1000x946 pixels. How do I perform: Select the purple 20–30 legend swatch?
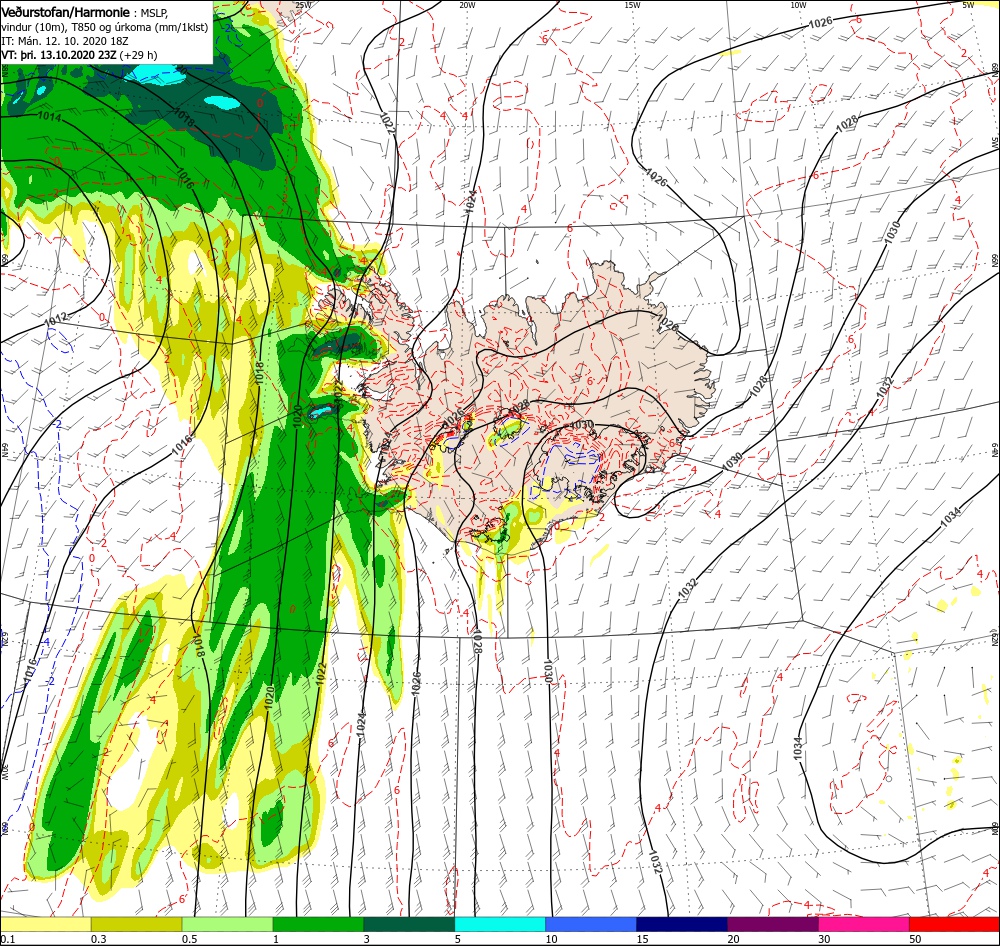pyautogui.click(x=773, y=924)
